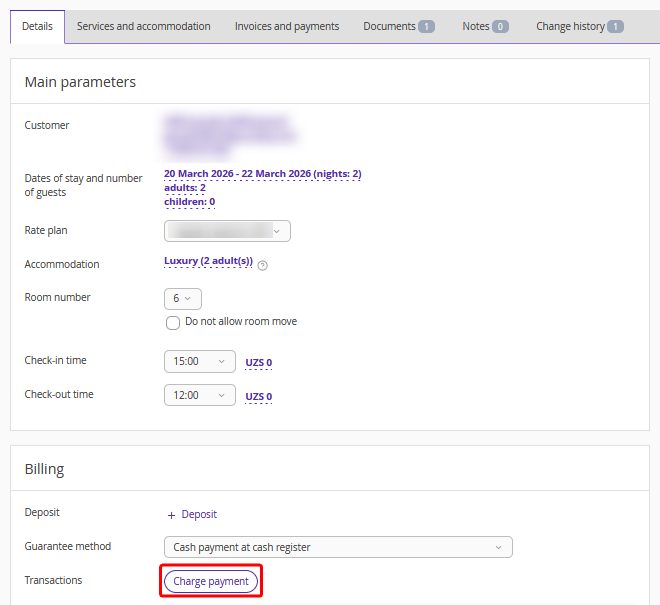The width and height of the screenshot is (660, 605).
Task: Open the Check-in time 15:00 dropdown
Action: pyautogui.click(x=199, y=361)
